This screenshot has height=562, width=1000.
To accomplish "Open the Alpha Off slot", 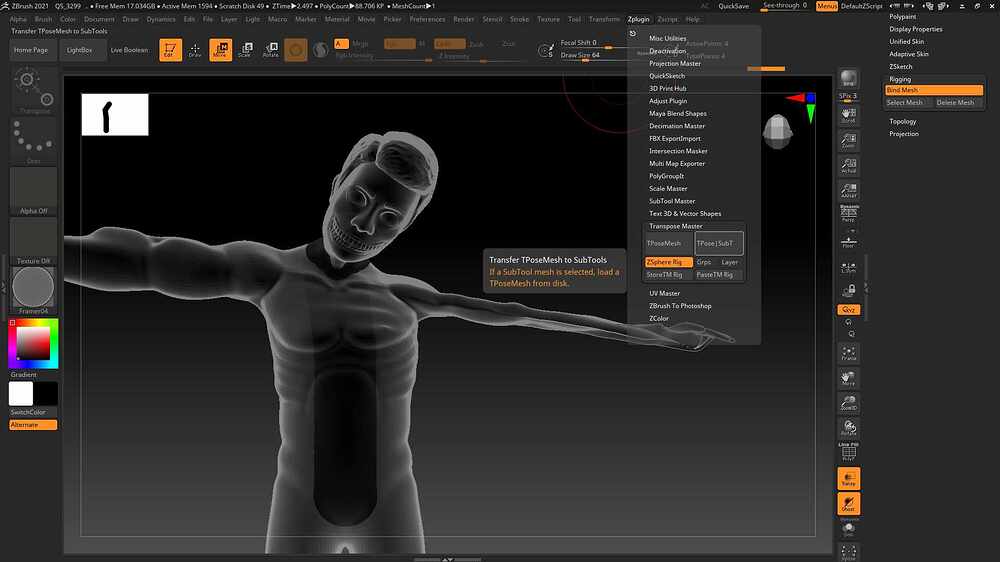I will pos(34,191).
